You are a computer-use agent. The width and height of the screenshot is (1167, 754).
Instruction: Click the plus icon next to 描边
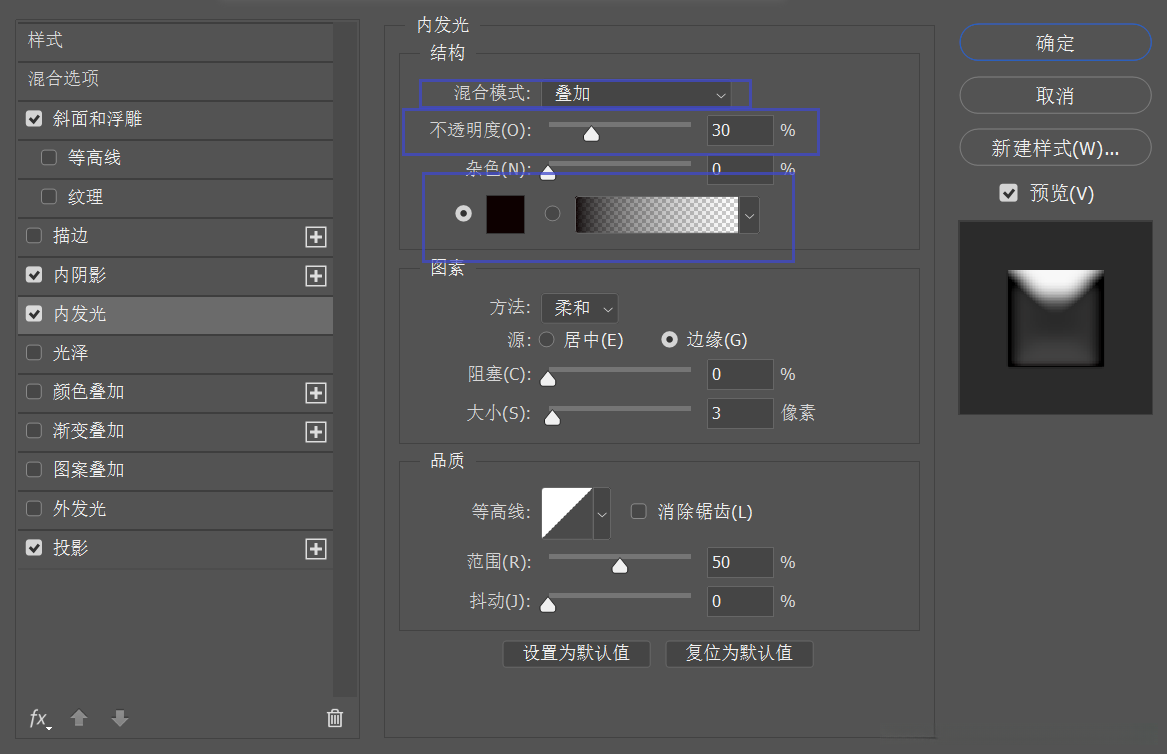pyautogui.click(x=315, y=237)
